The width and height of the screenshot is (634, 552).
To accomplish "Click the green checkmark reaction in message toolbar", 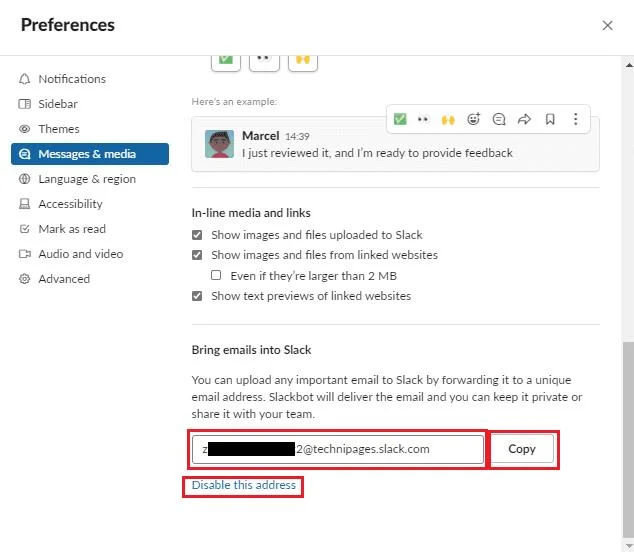I will click(x=400, y=119).
